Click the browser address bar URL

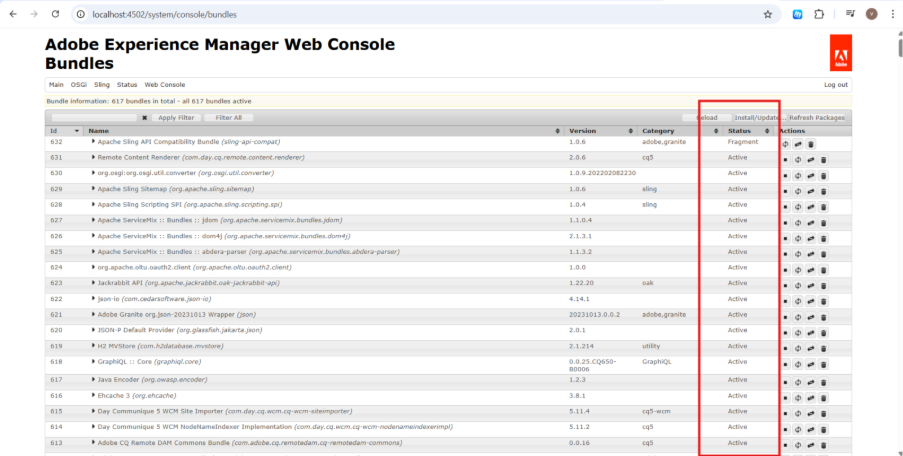tap(164, 14)
